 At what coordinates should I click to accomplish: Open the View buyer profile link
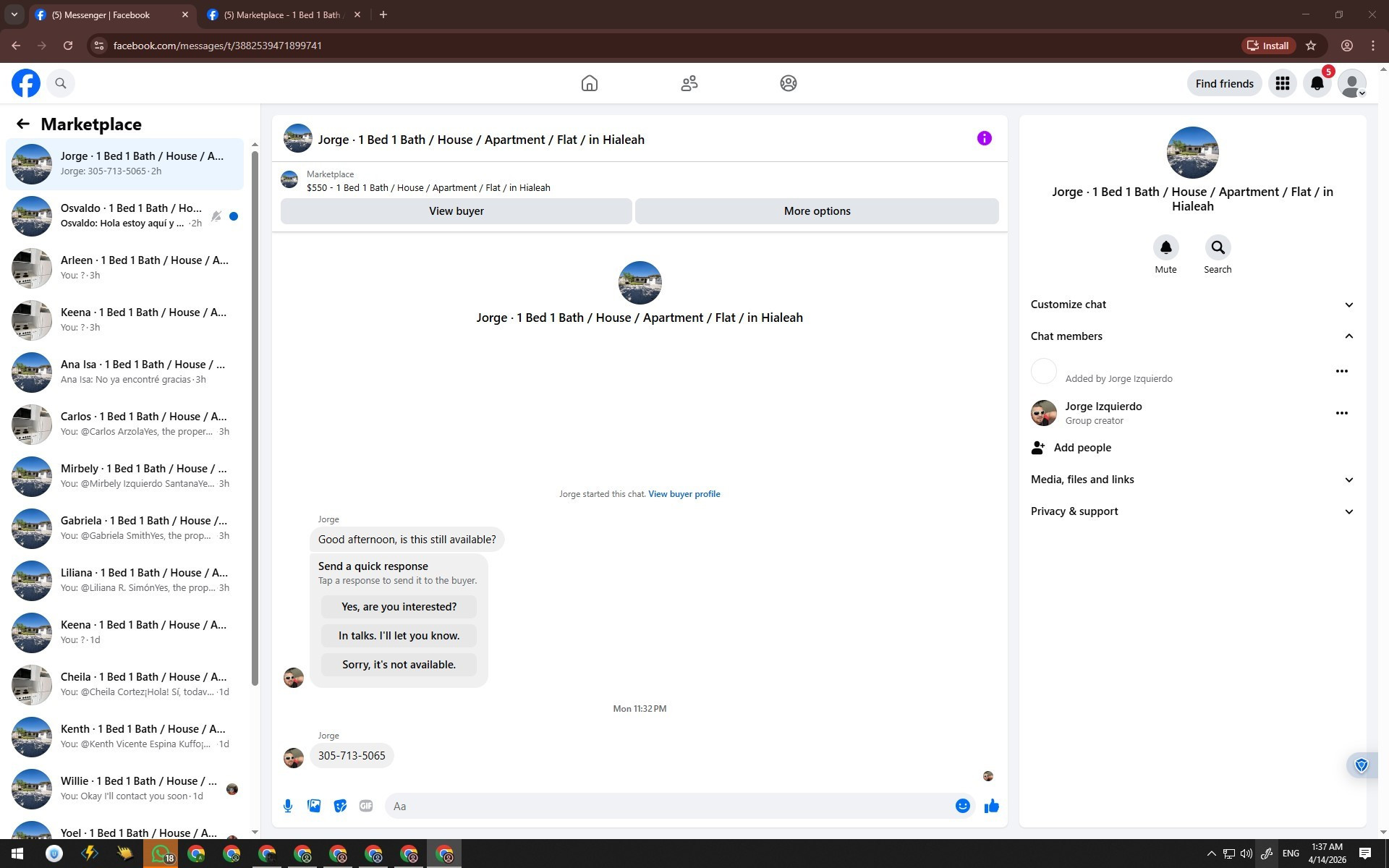point(684,494)
